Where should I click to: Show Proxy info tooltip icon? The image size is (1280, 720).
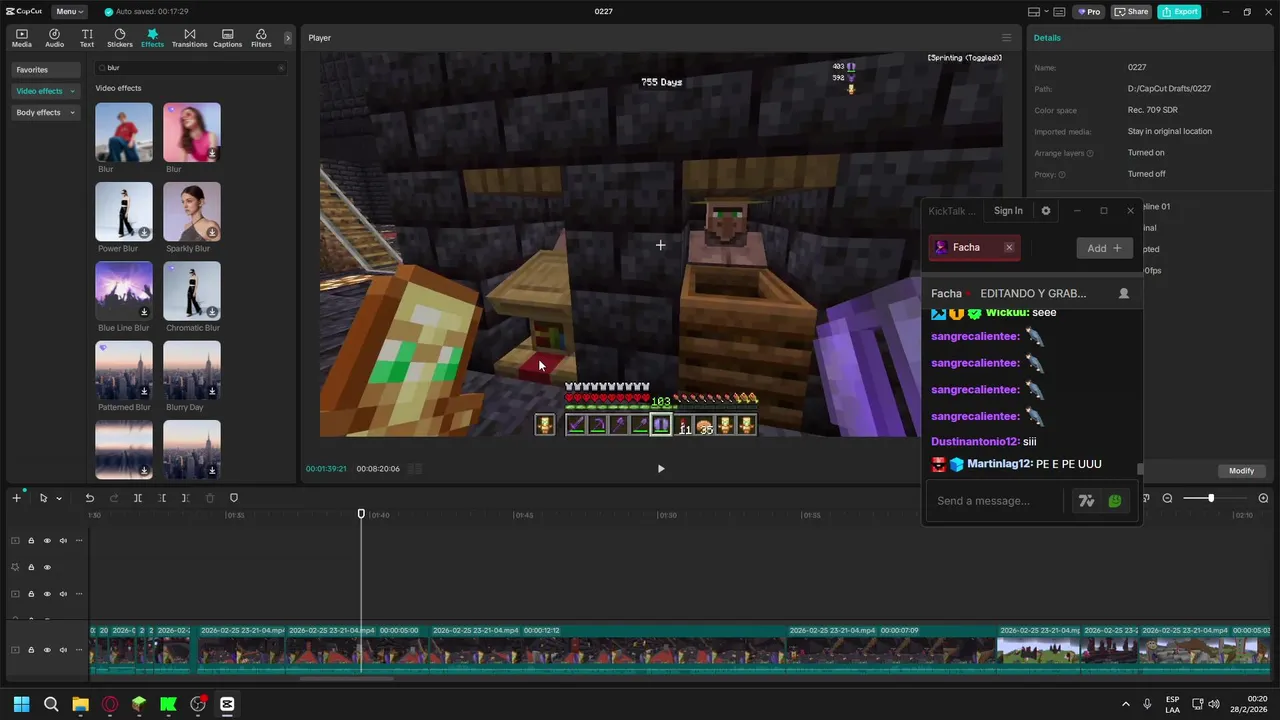(x=1062, y=175)
